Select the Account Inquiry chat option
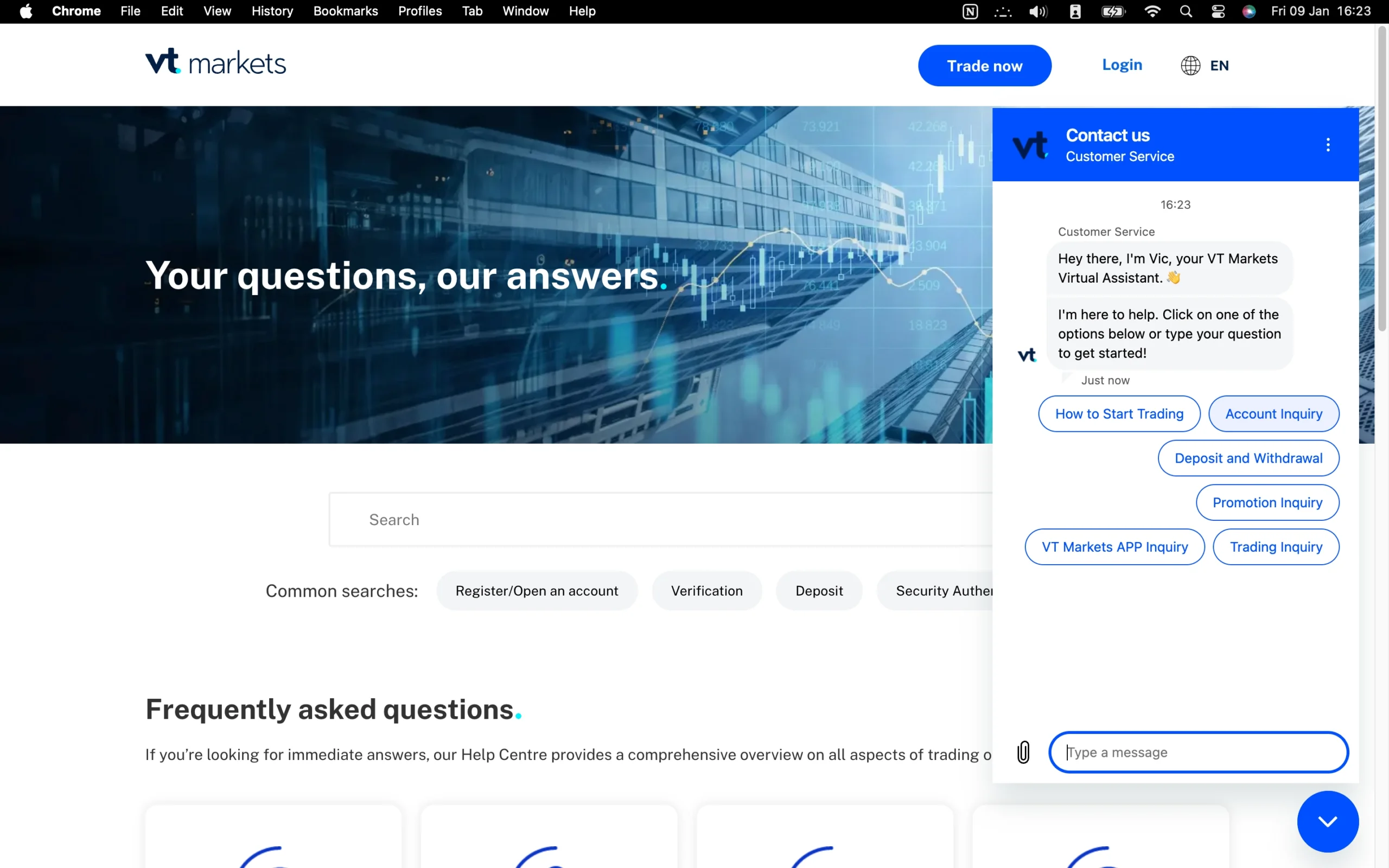Image resolution: width=1389 pixels, height=868 pixels. [x=1273, y=414]
